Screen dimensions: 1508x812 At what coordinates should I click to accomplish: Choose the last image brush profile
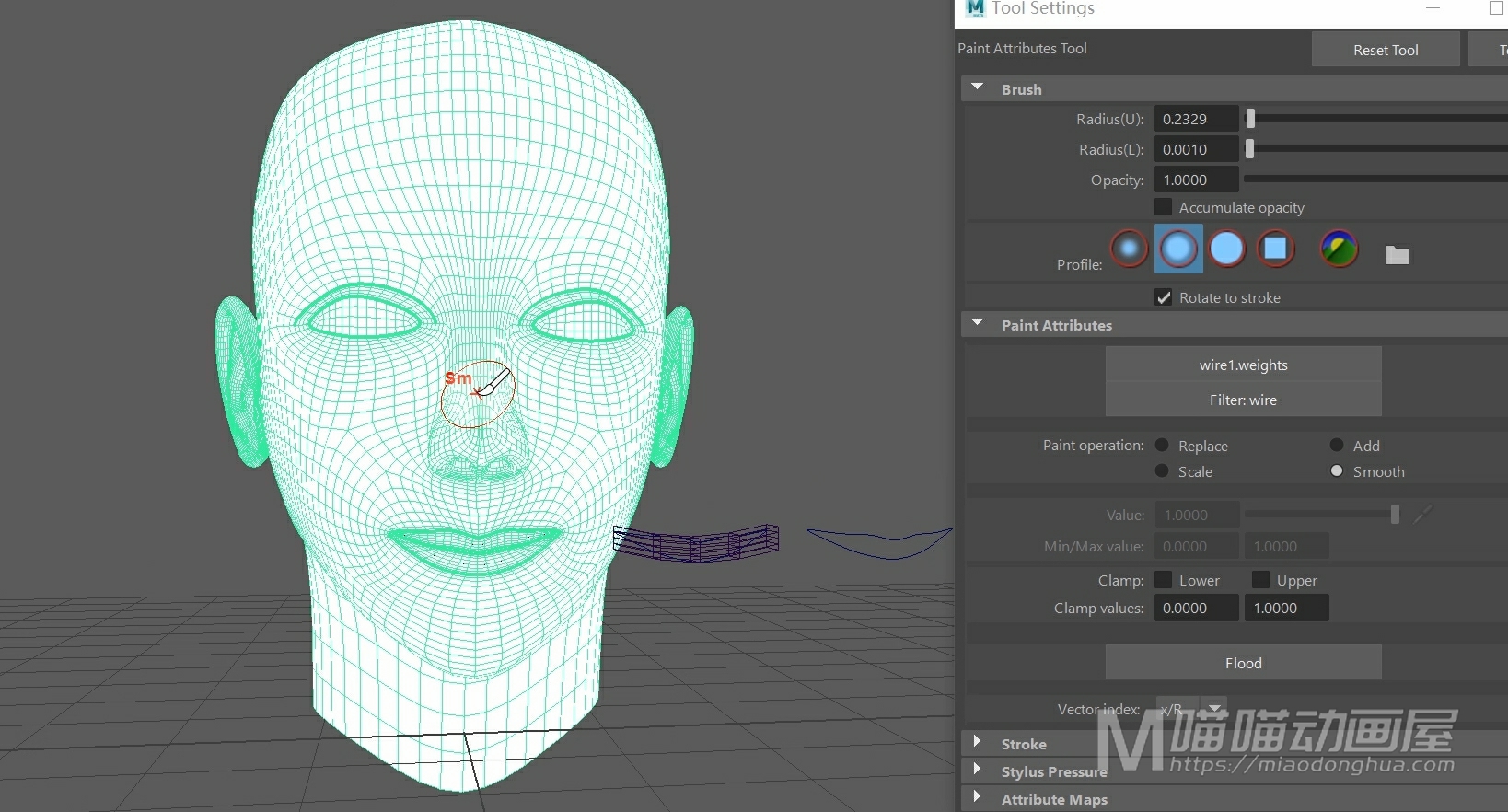(x=1339, y=249)
